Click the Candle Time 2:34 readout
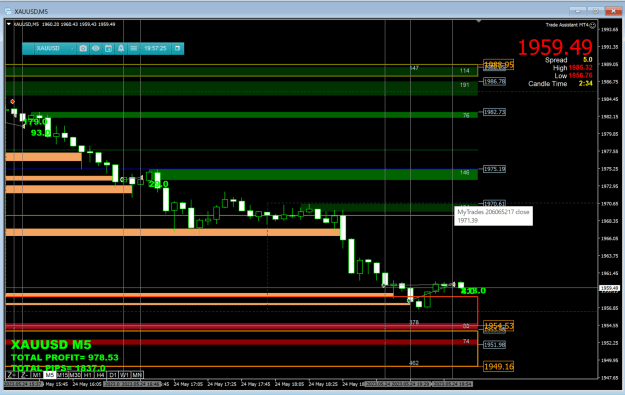The image size is (625, 395). (x=560, y=84)
